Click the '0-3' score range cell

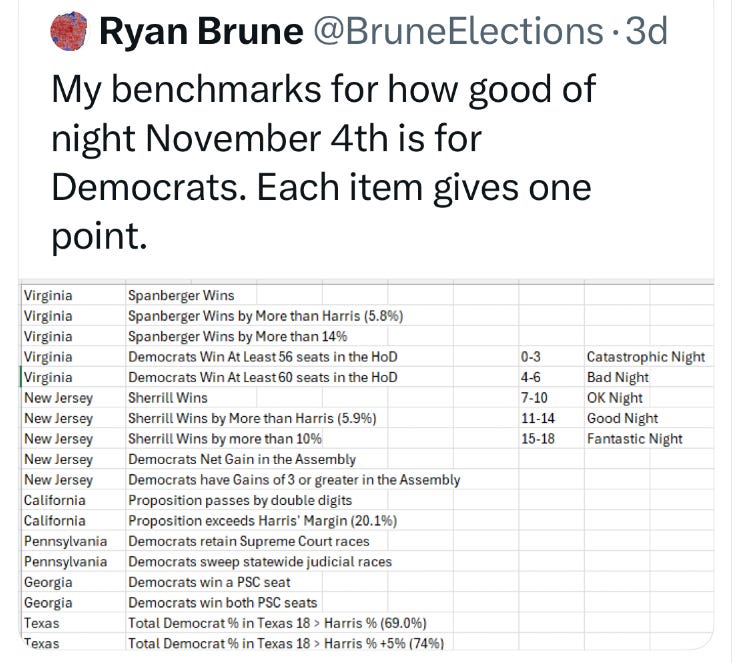click(531, 357)
